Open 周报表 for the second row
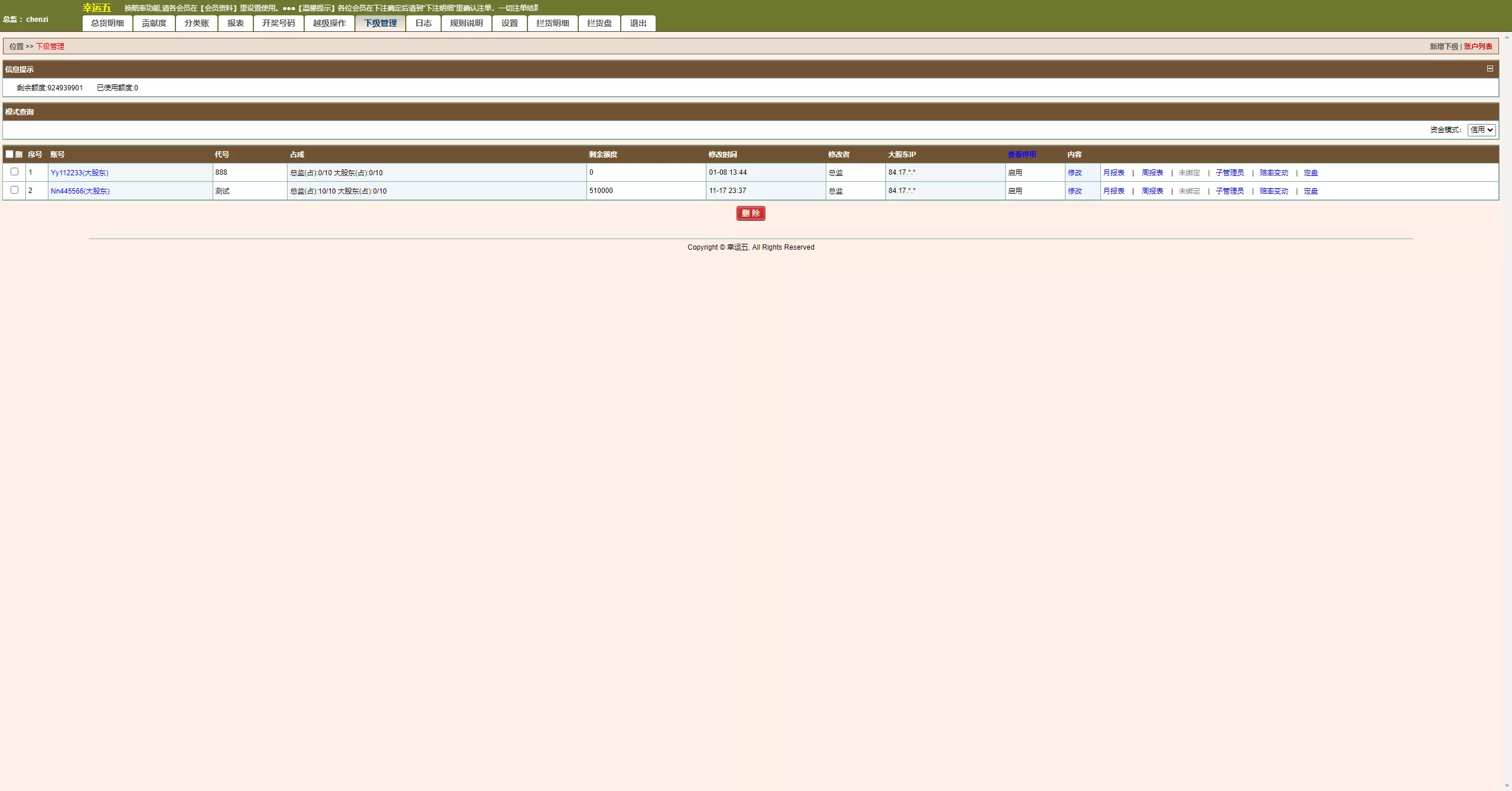This screenshot has width=1512, height=791. [x=1152, y=191]
